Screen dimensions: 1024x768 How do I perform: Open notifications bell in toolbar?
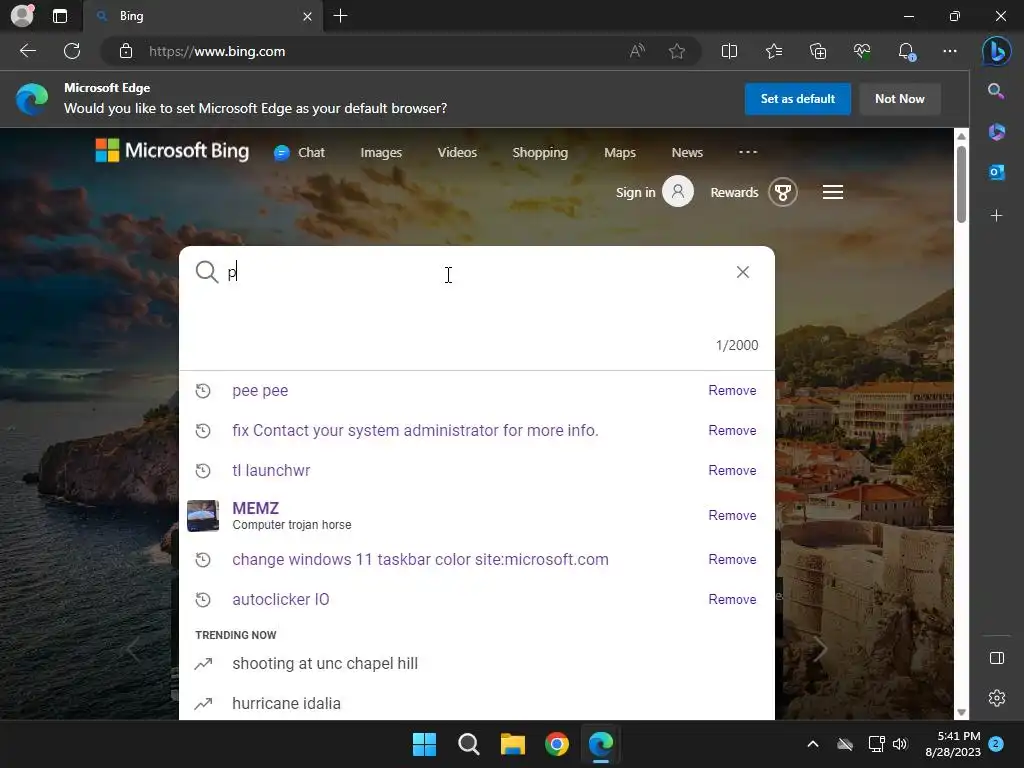906,51
